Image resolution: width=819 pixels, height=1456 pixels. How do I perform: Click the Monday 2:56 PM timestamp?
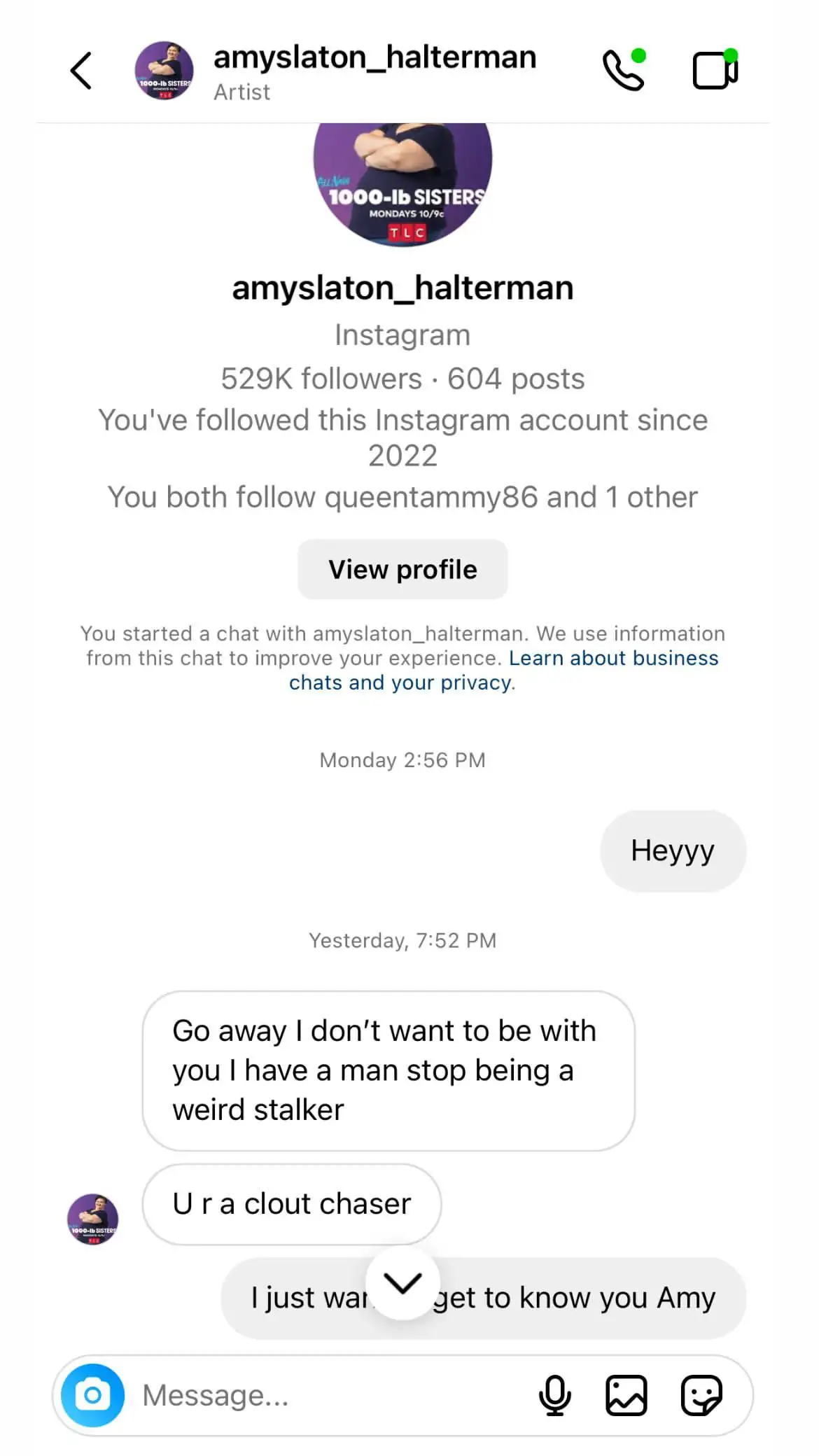pyautogui.click(x=402, y=759)
